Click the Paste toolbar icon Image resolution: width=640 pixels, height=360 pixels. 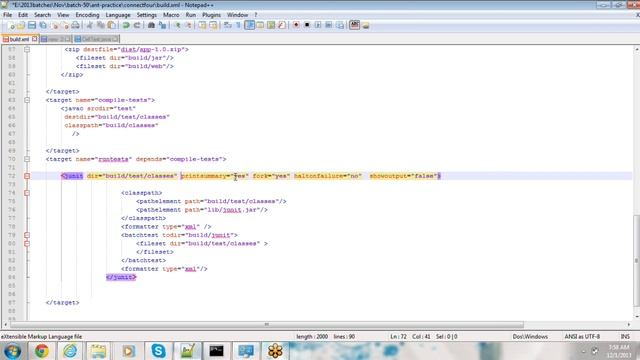point(111,25)
